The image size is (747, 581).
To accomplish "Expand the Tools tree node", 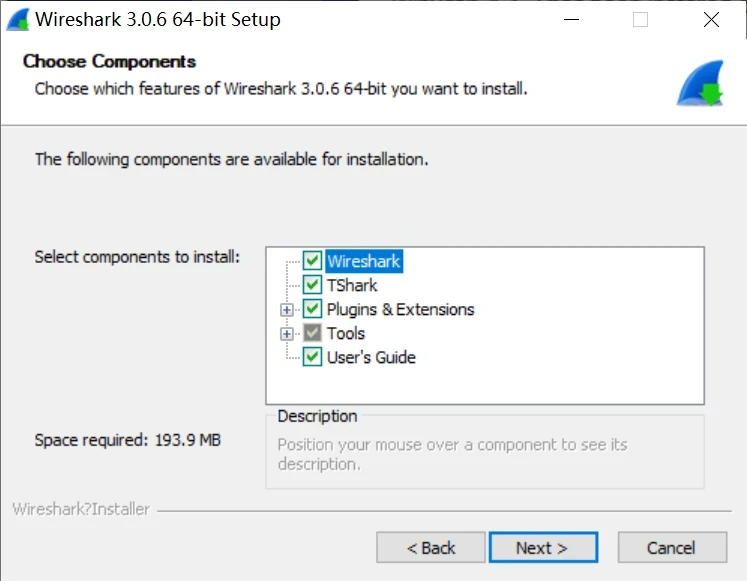I will click(287, 333).
